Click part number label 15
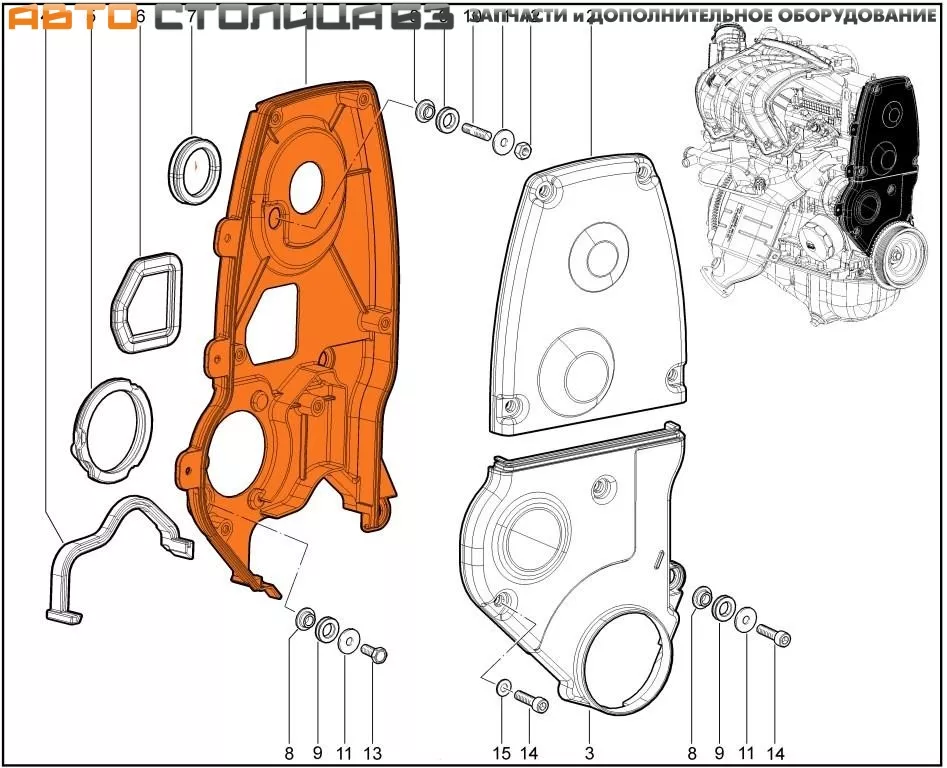 (x=502, y=753)
